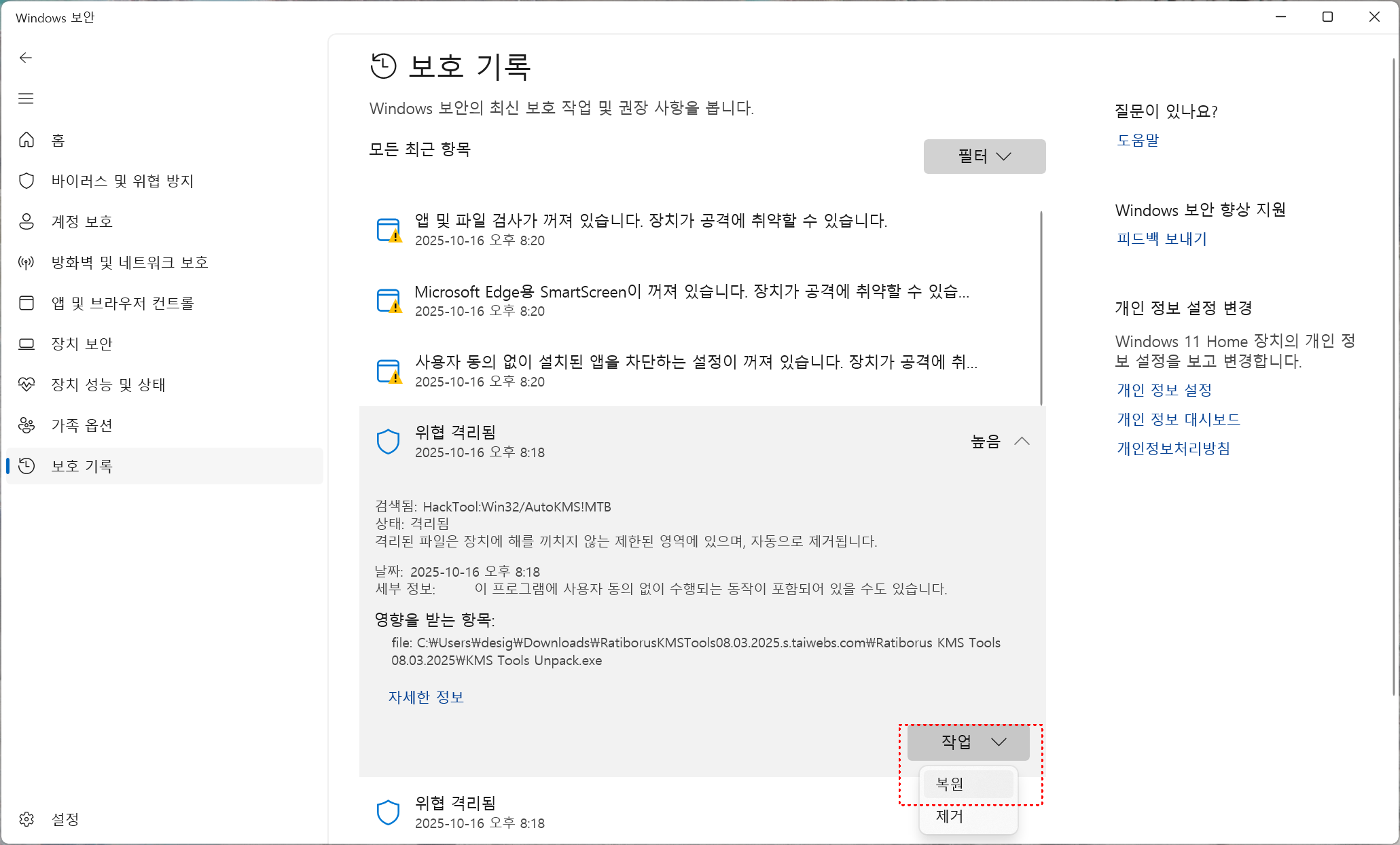The height and width of the screenshot is (845, 1400).
Task: Open the 가족 옵션 family icon
Action: 26,425
